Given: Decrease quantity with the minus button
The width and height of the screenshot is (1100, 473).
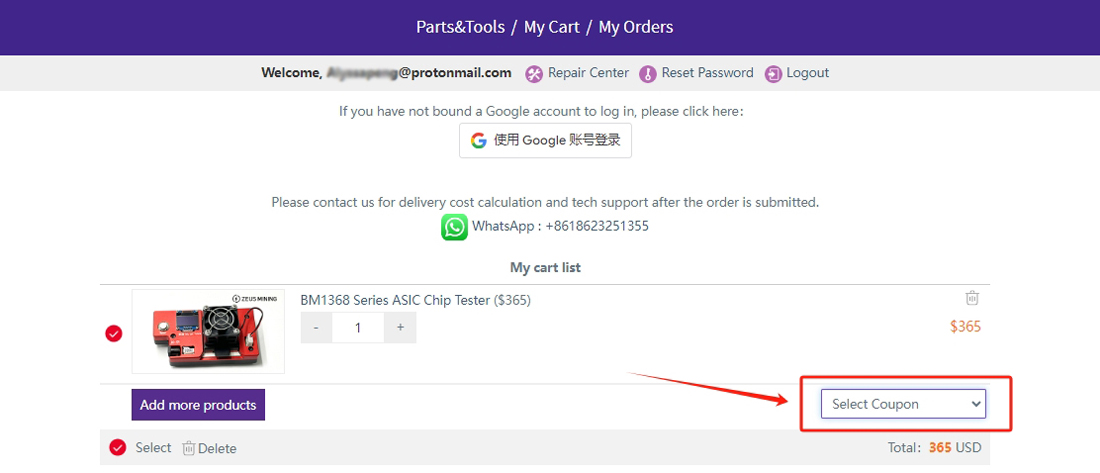Looking at the screenshot, I should [316, 327].
